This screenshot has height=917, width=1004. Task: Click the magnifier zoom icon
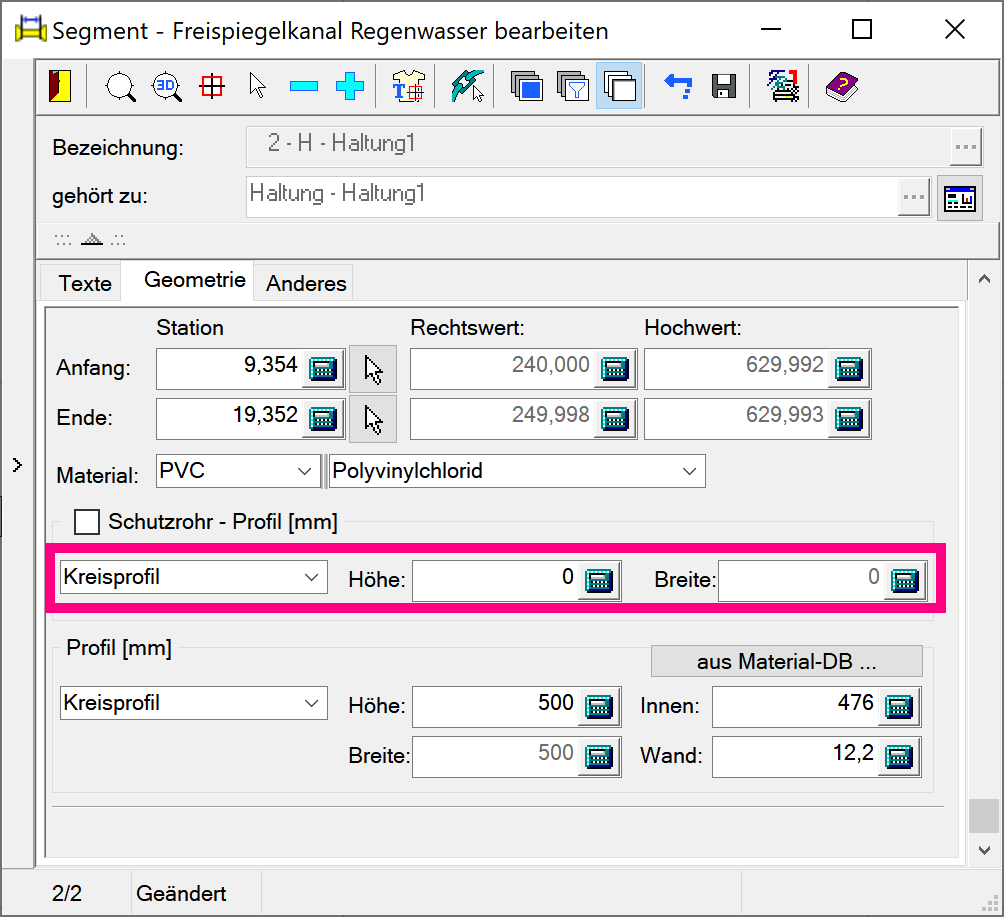point(121,86)
